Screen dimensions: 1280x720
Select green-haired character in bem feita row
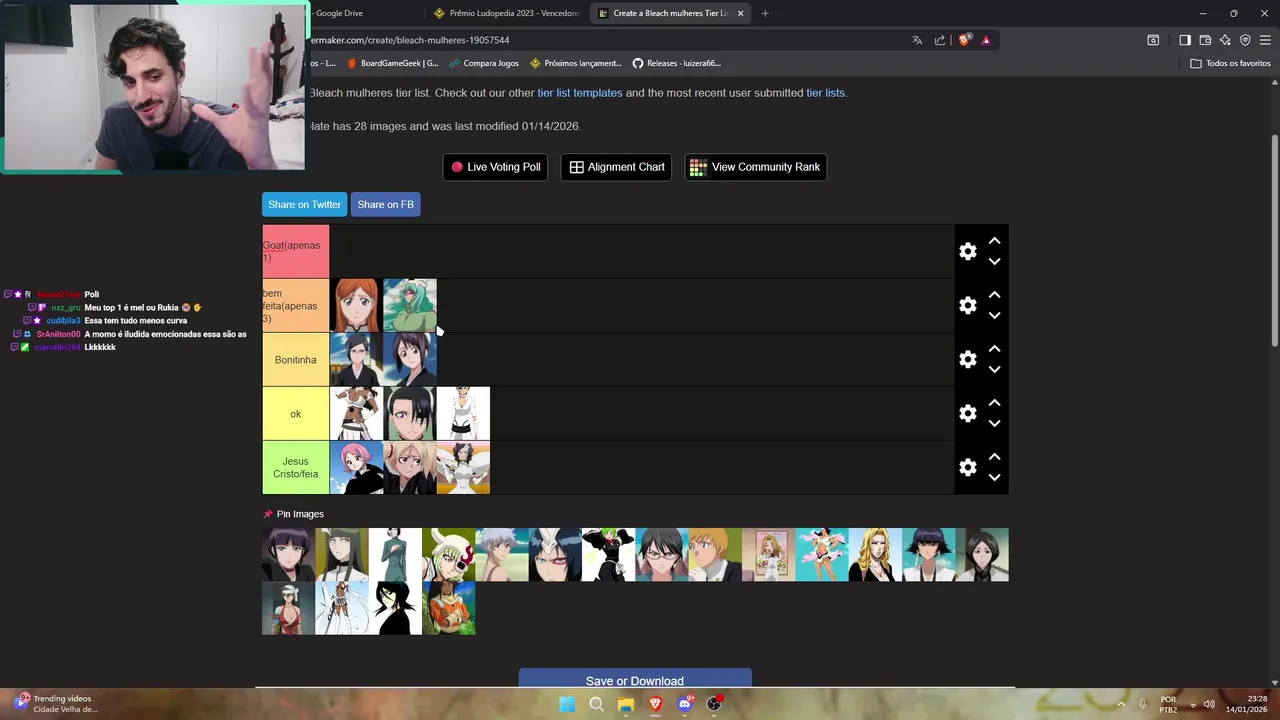[x=410, y=305]
